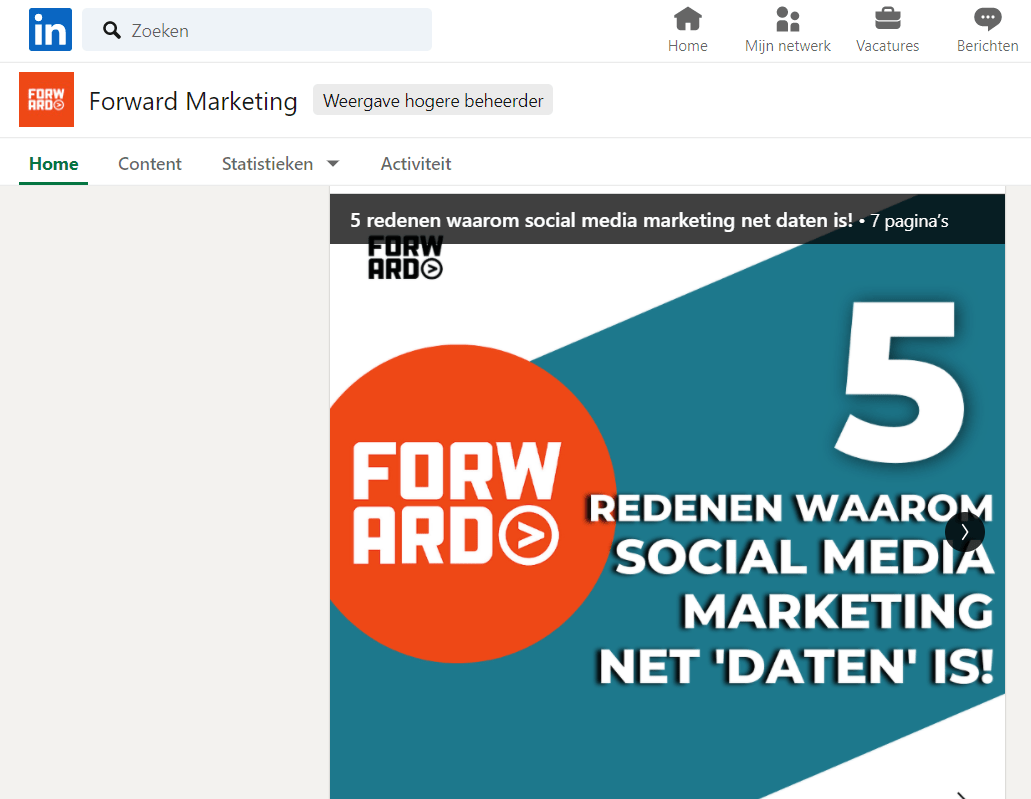Open the LinkedIn home page via the logo

50,29
